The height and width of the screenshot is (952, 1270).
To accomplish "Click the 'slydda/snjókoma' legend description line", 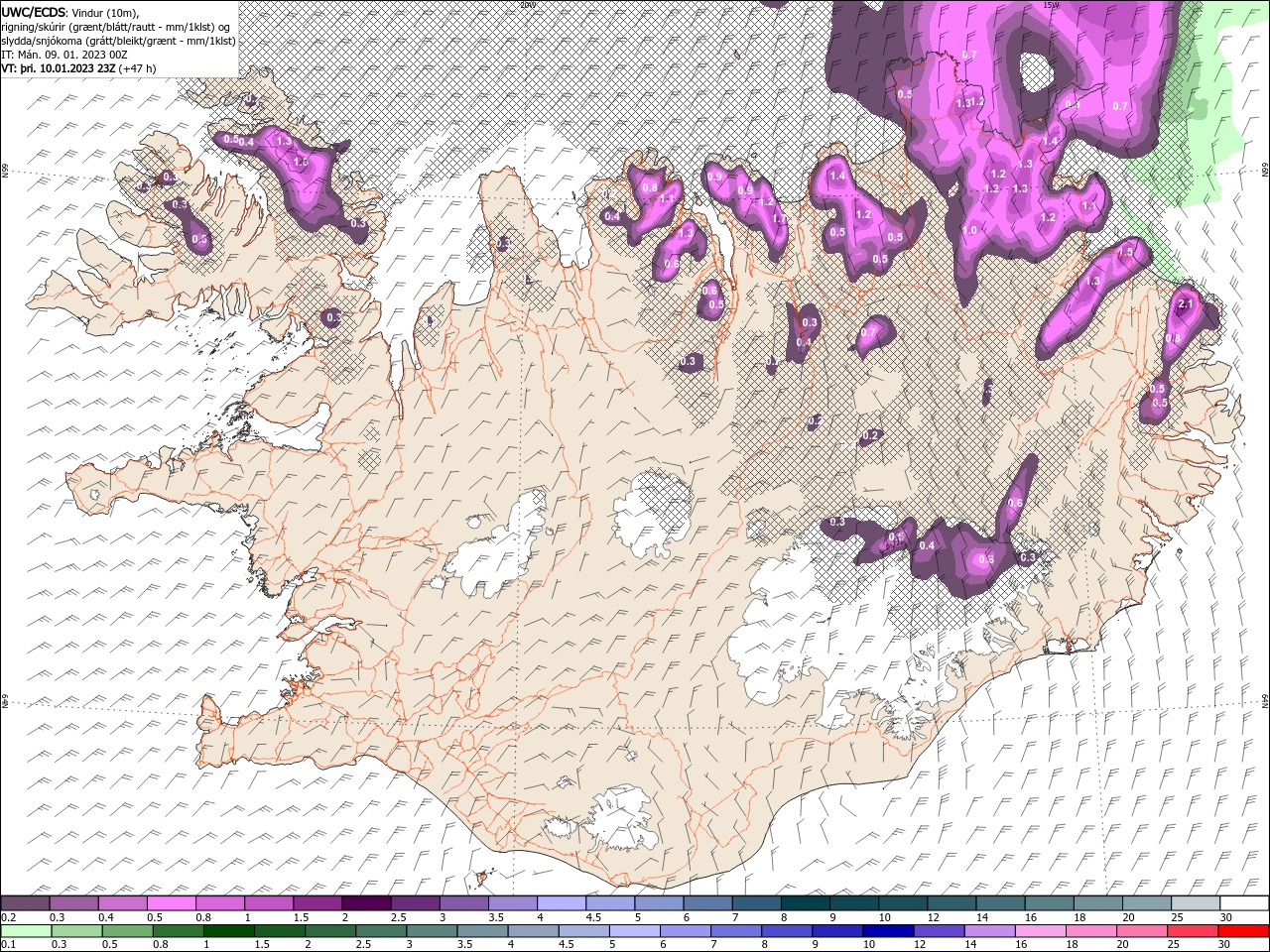I will click(x=118, y=41).
